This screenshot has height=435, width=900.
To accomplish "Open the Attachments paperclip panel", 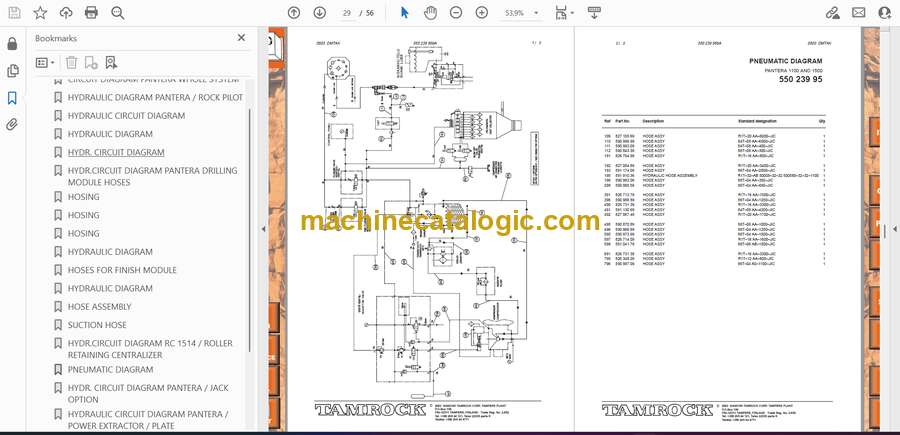I will (12, 125).
